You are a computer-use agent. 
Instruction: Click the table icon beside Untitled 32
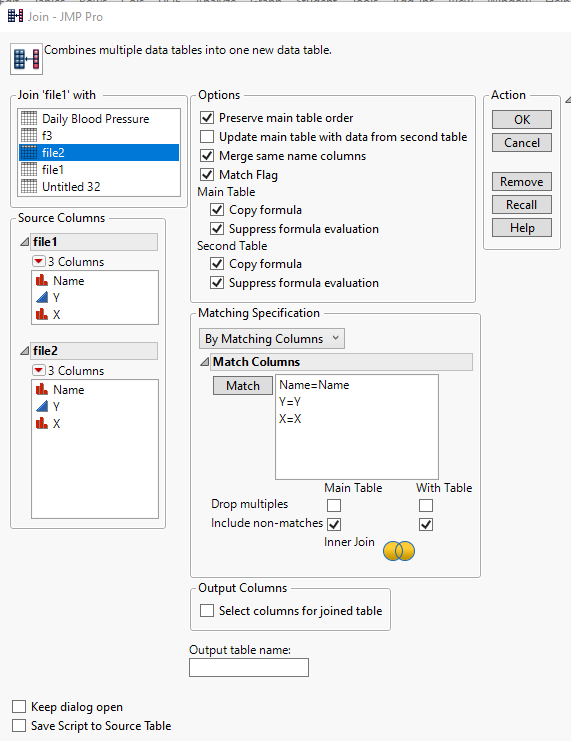[29, 187]
